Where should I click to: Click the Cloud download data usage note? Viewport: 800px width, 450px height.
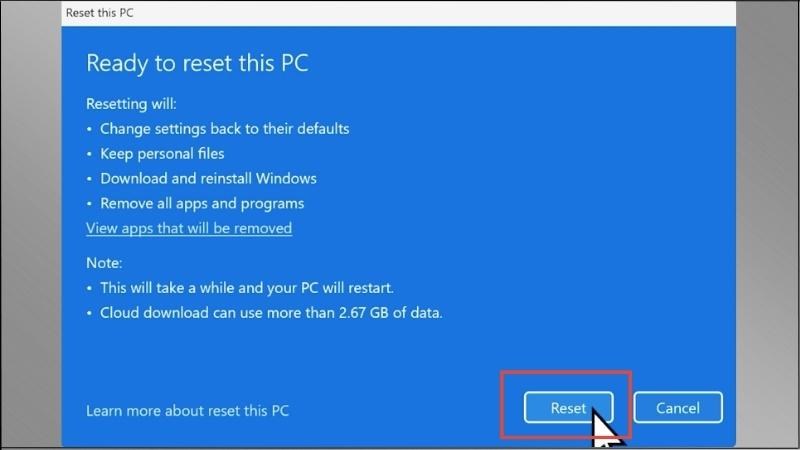[271, 313]
